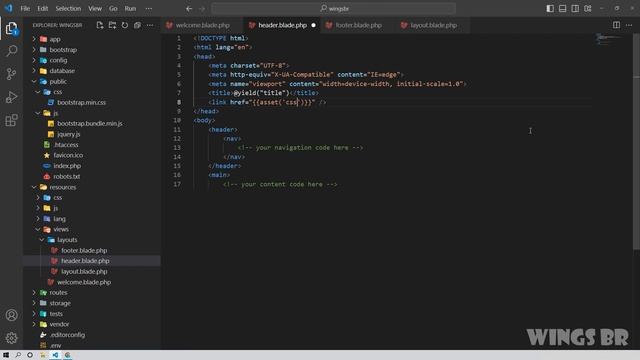Click the editor vertical scrollbar
The width and height of the screenshot is (640, 360).
[x=636, y=143]
